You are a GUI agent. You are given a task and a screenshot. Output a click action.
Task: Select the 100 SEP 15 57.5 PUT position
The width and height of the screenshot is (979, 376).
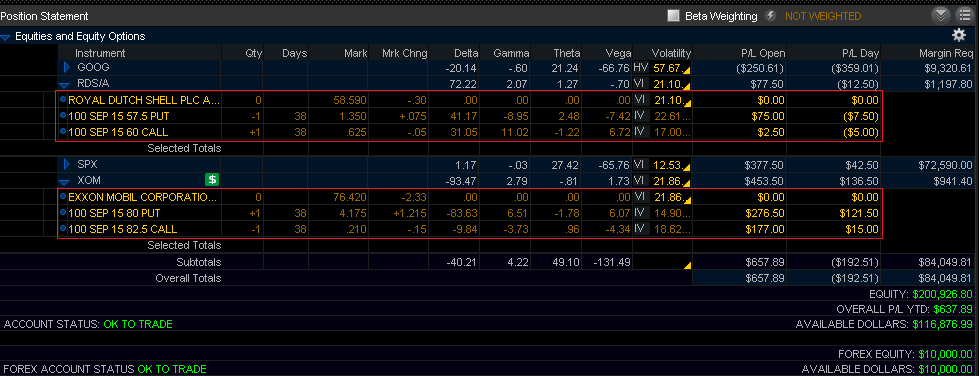point(119,116)
